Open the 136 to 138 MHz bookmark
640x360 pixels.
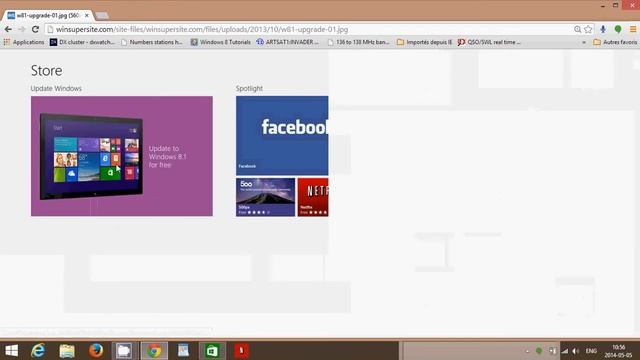358,42
